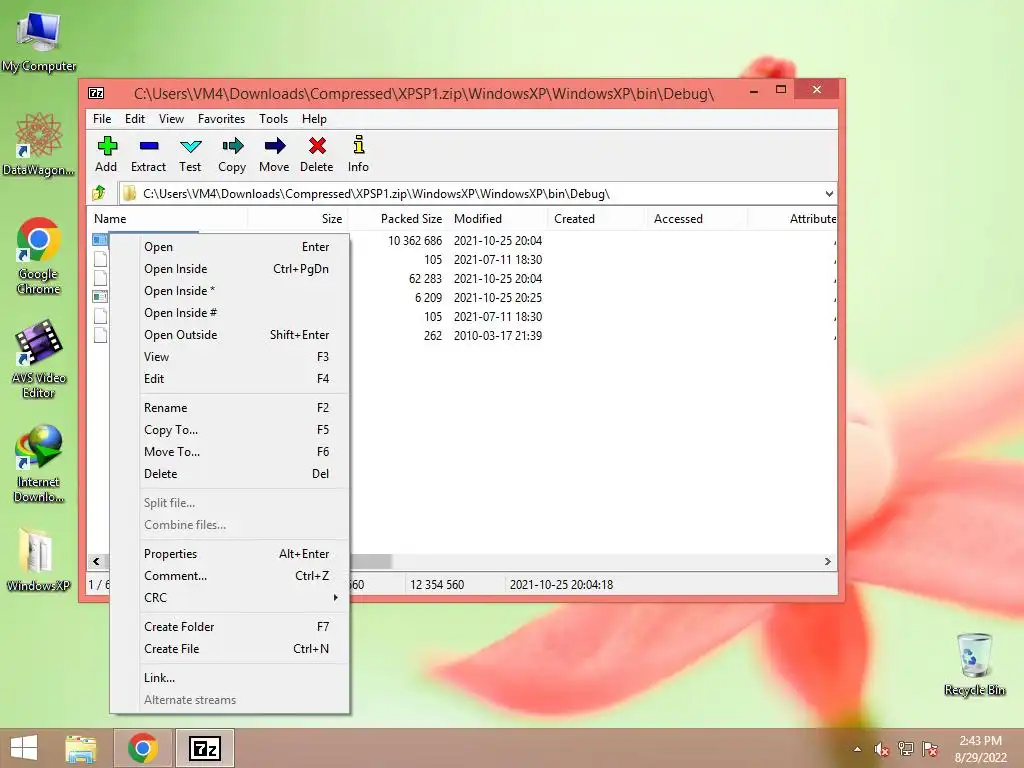
Task: Open Recycle Bin desktop icon
Action: 974,664
